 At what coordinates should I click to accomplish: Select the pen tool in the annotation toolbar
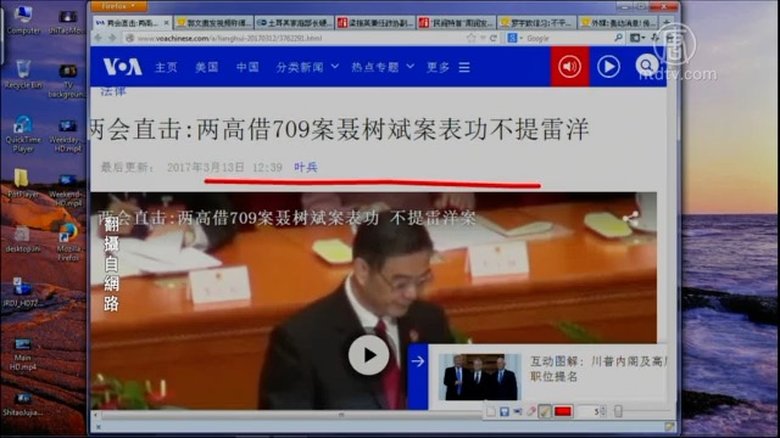pos(544,411)
